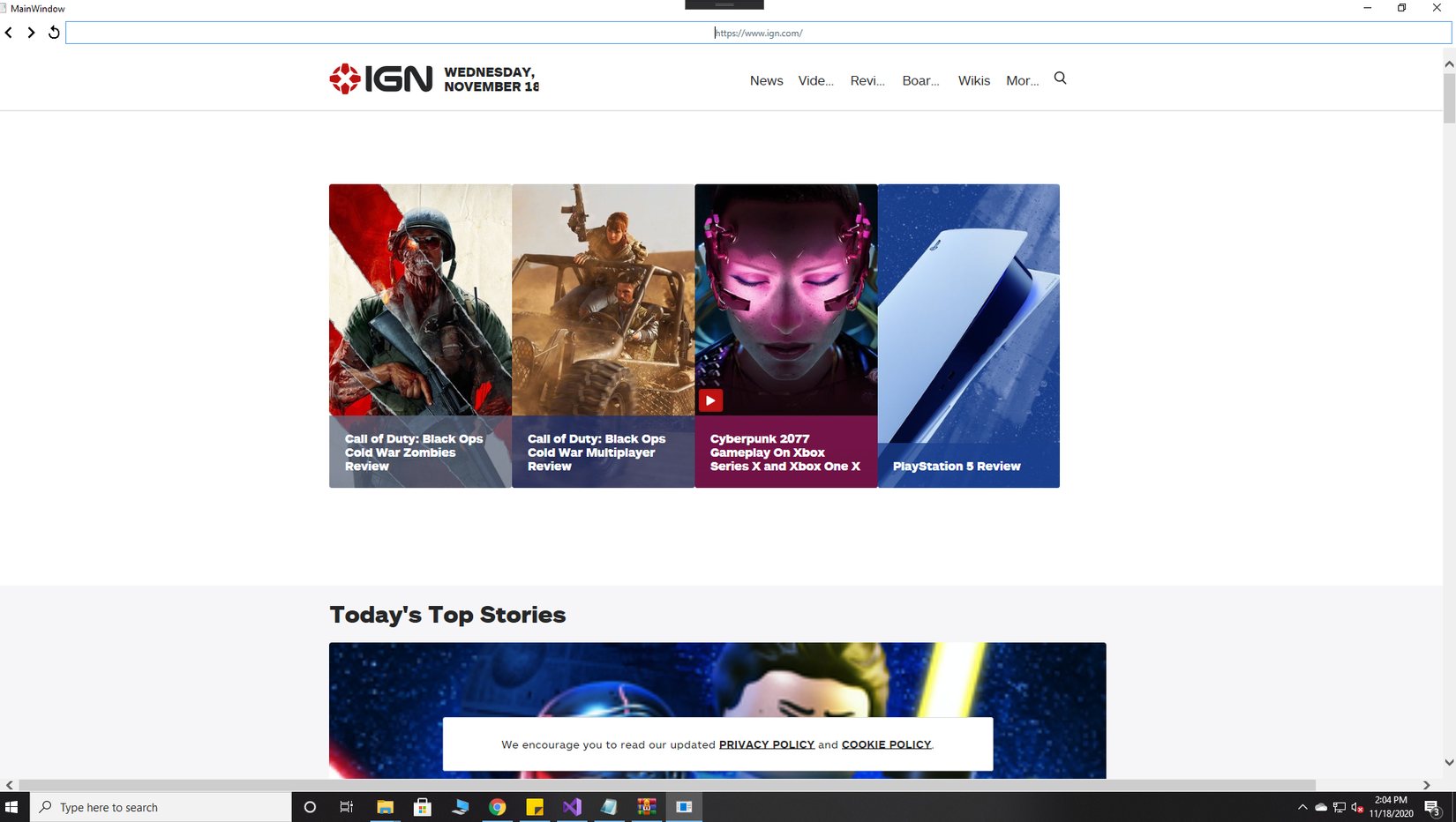
Task: Open the News menu item
Action: pyautogui.click(x=766, y=80)
